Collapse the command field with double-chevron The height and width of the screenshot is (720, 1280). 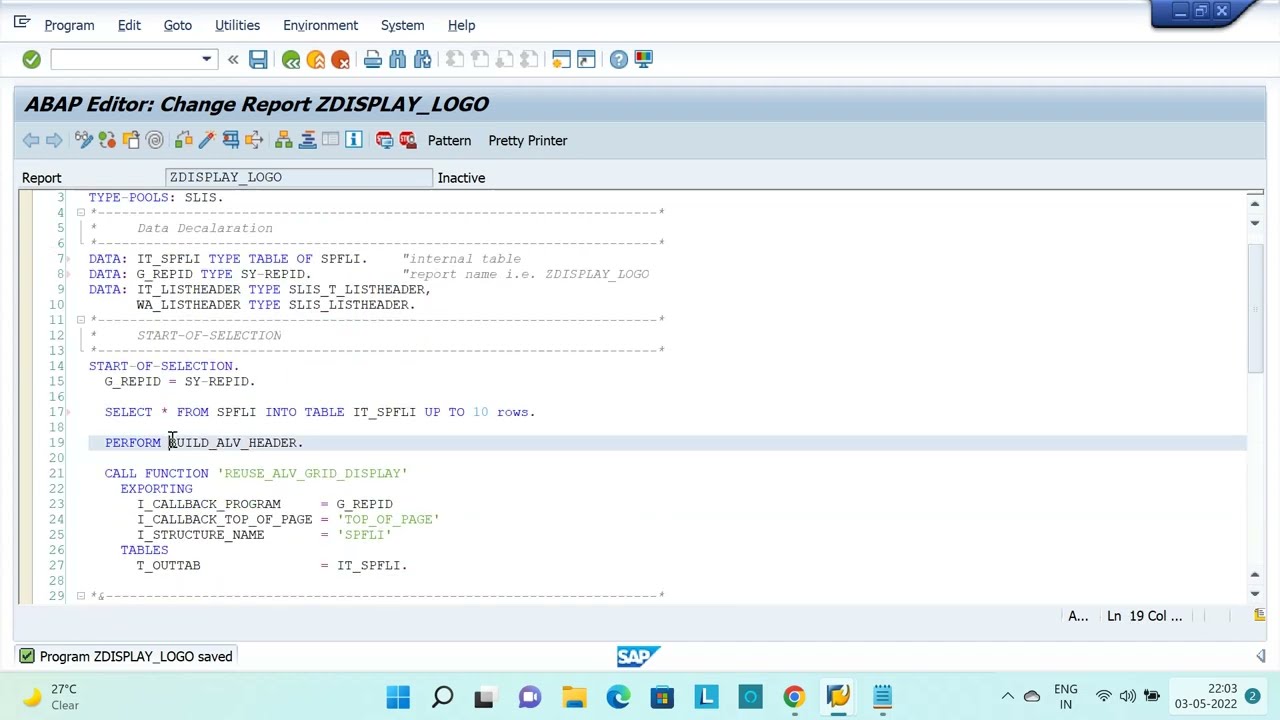(233, 60)
